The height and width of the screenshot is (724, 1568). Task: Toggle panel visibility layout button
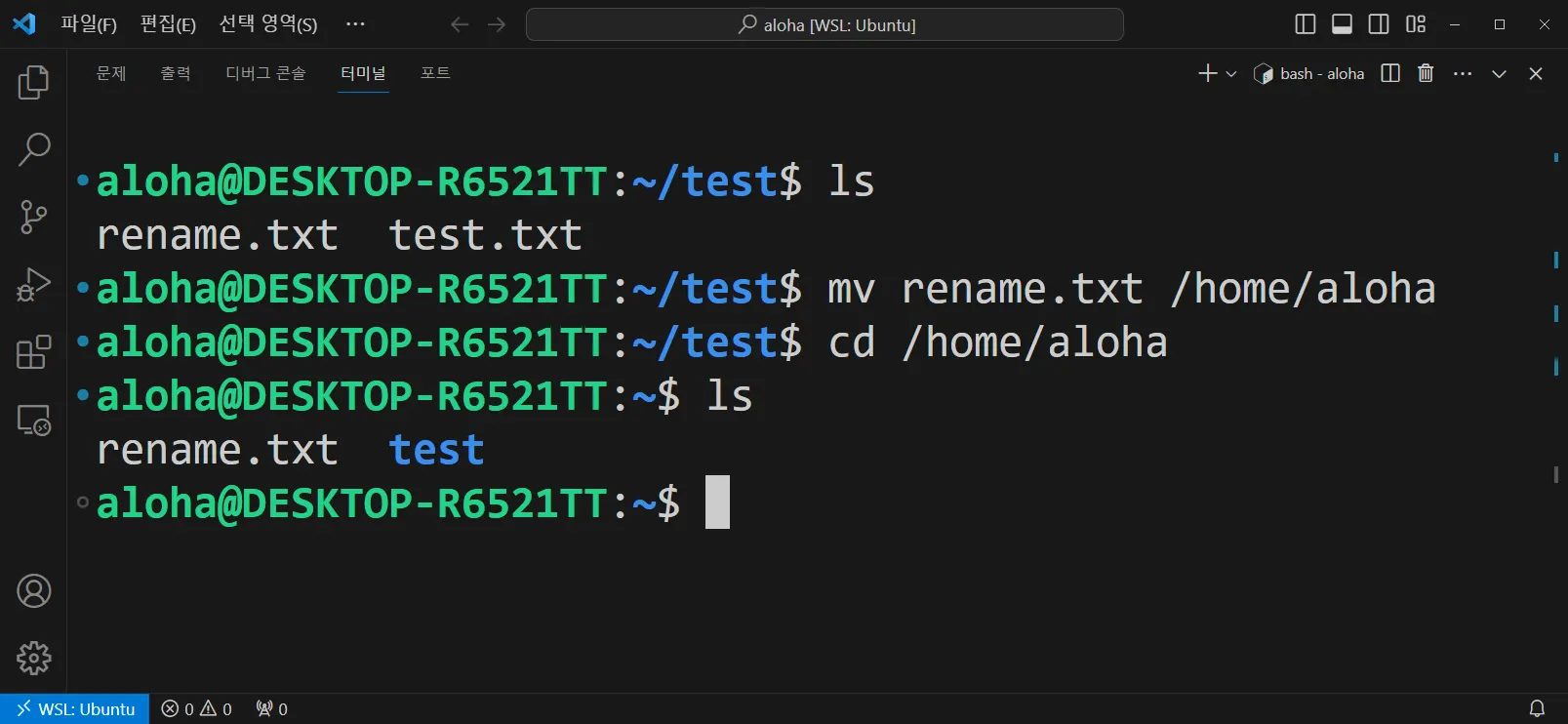(1342, 24)
